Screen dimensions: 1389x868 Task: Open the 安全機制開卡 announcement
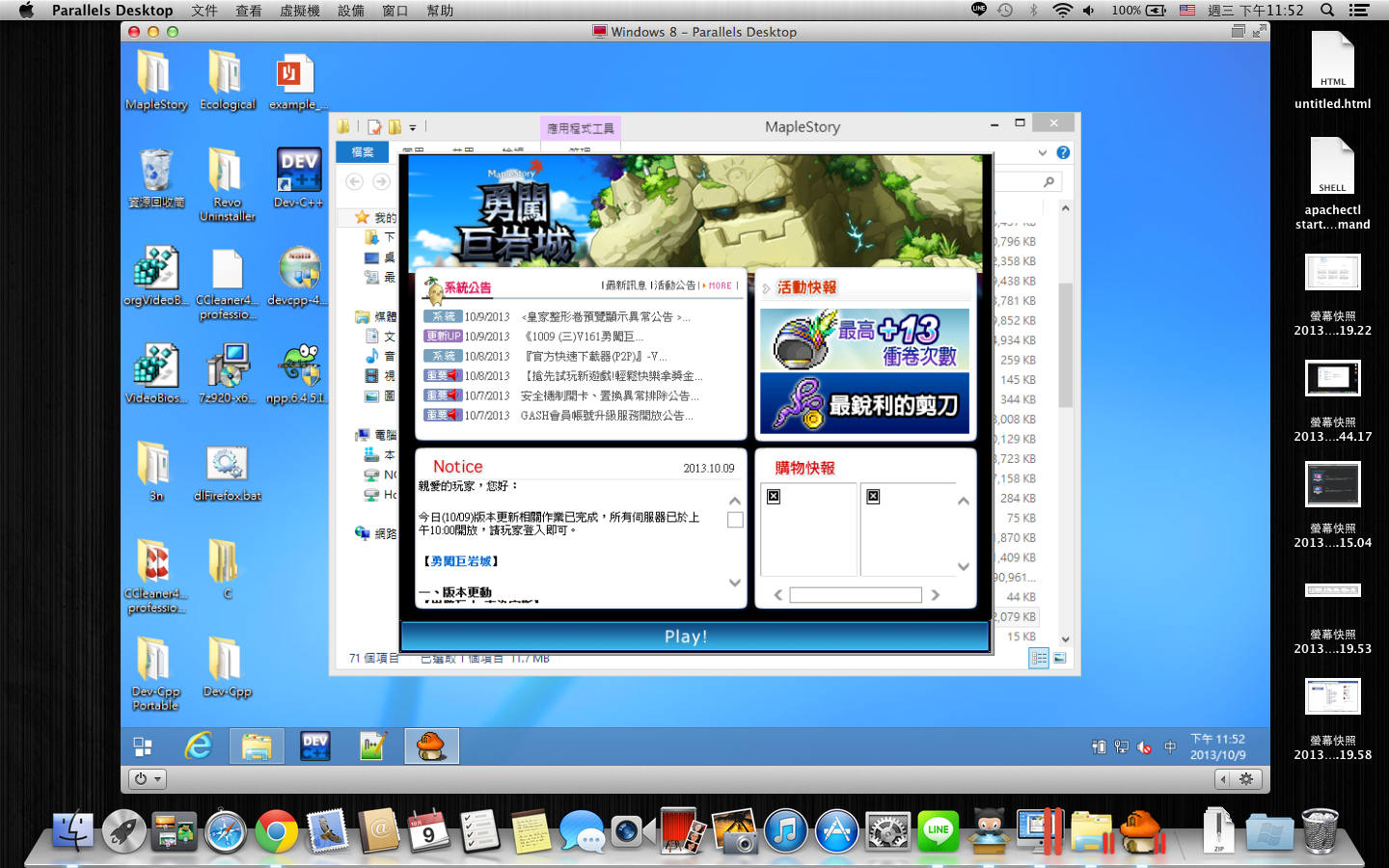[610, 395]
